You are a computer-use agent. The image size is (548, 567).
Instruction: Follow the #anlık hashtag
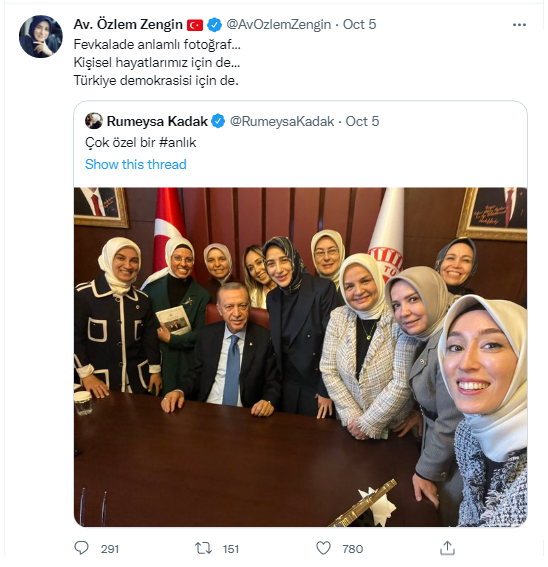tap(177, 142)
